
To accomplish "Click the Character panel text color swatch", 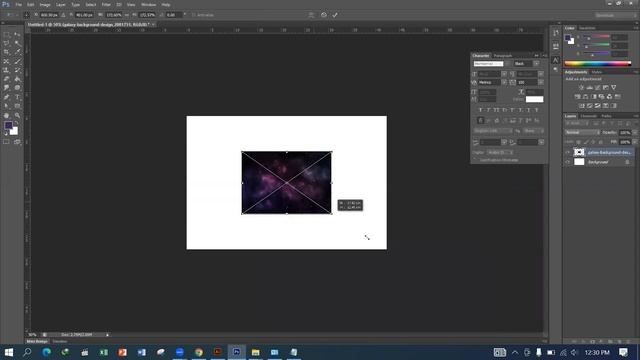I will click(x=534, y=99).
